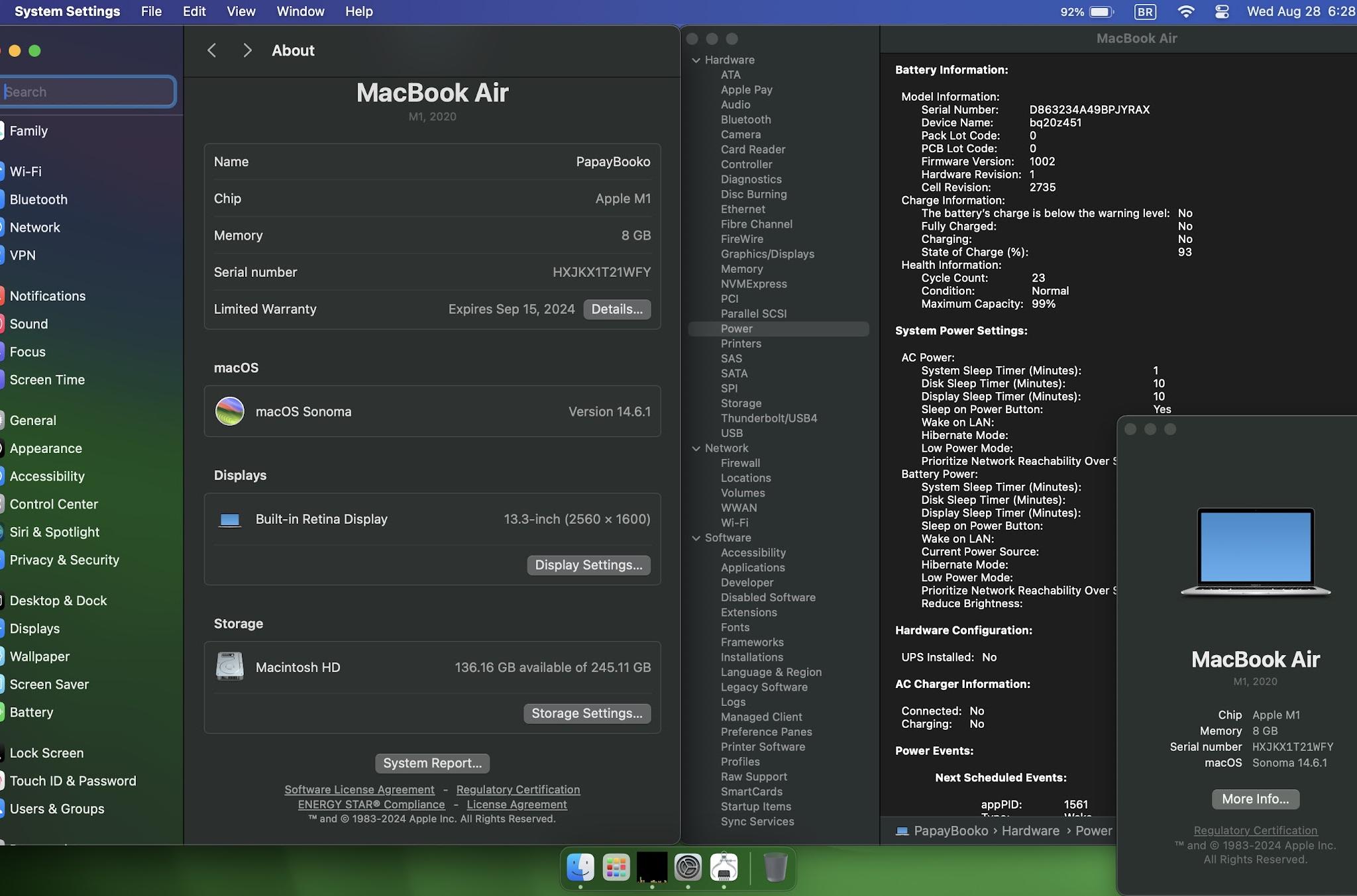
Task: Open Finder from the Dock
Action: click(580, 867)
